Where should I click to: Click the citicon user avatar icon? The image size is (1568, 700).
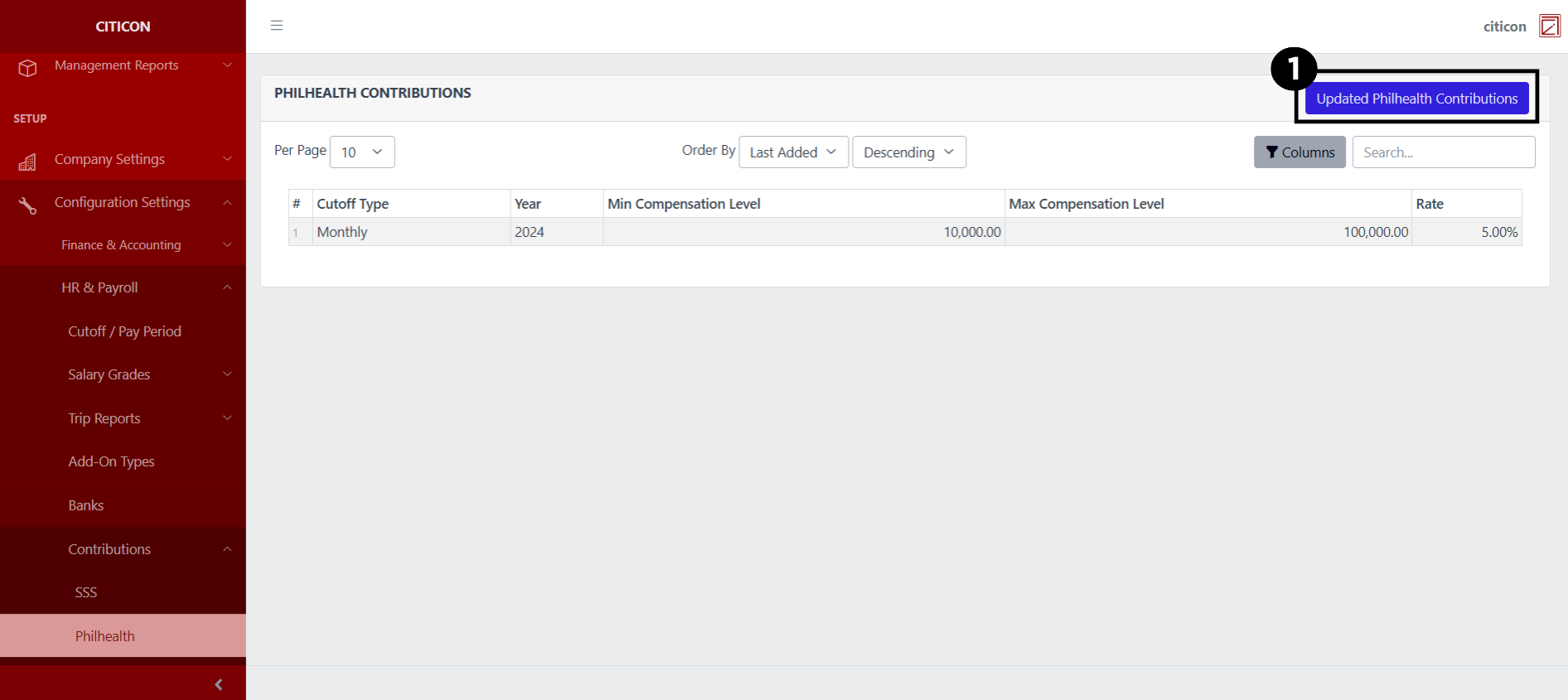[1549, 27]
